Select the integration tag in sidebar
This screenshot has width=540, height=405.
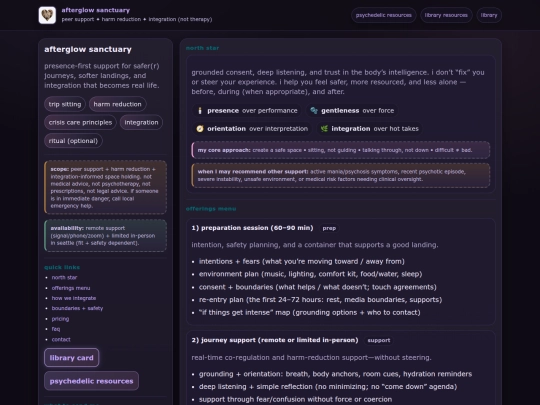coord(141,123)
